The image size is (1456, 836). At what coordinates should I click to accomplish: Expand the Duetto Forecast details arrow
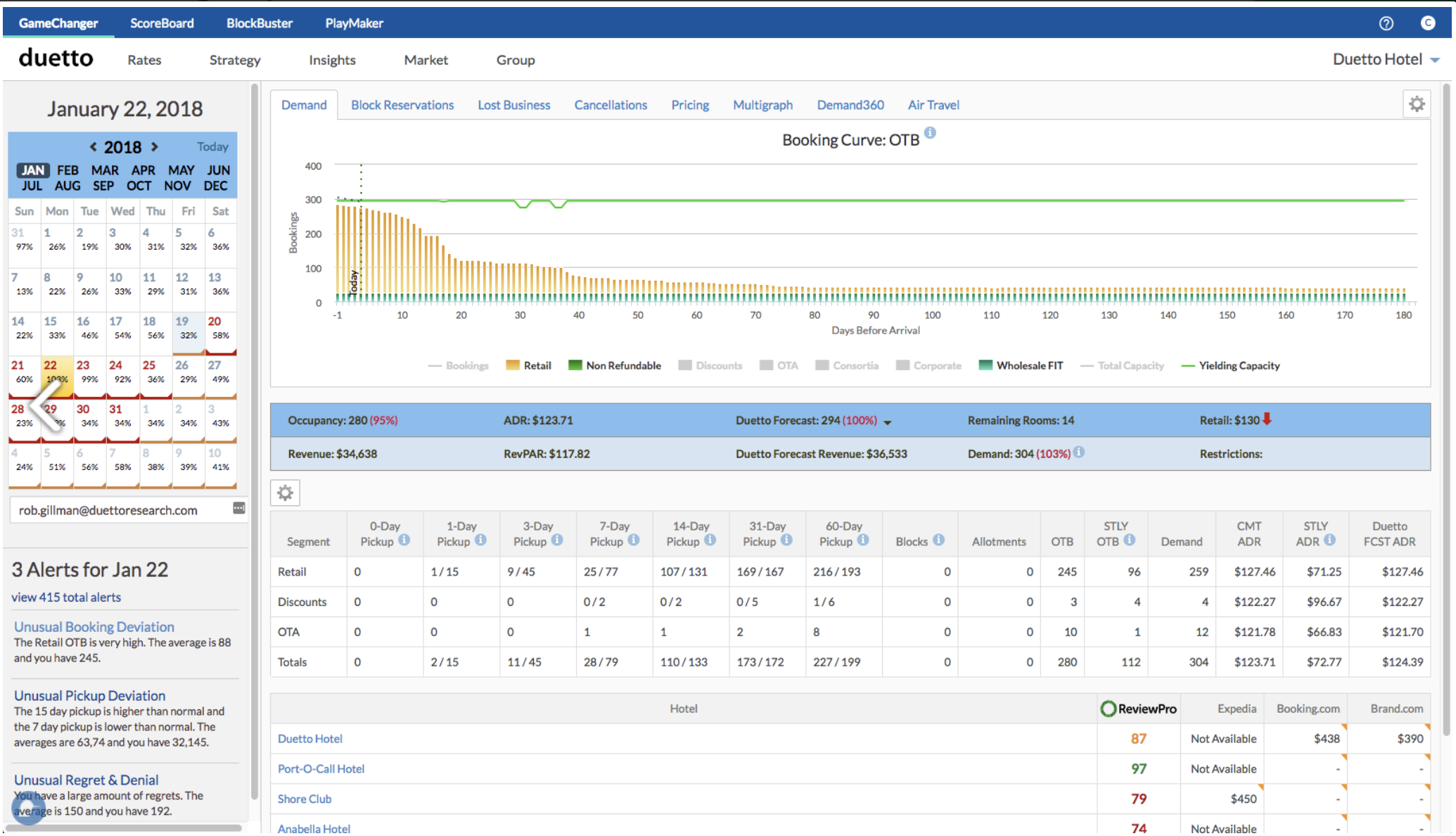888,422
